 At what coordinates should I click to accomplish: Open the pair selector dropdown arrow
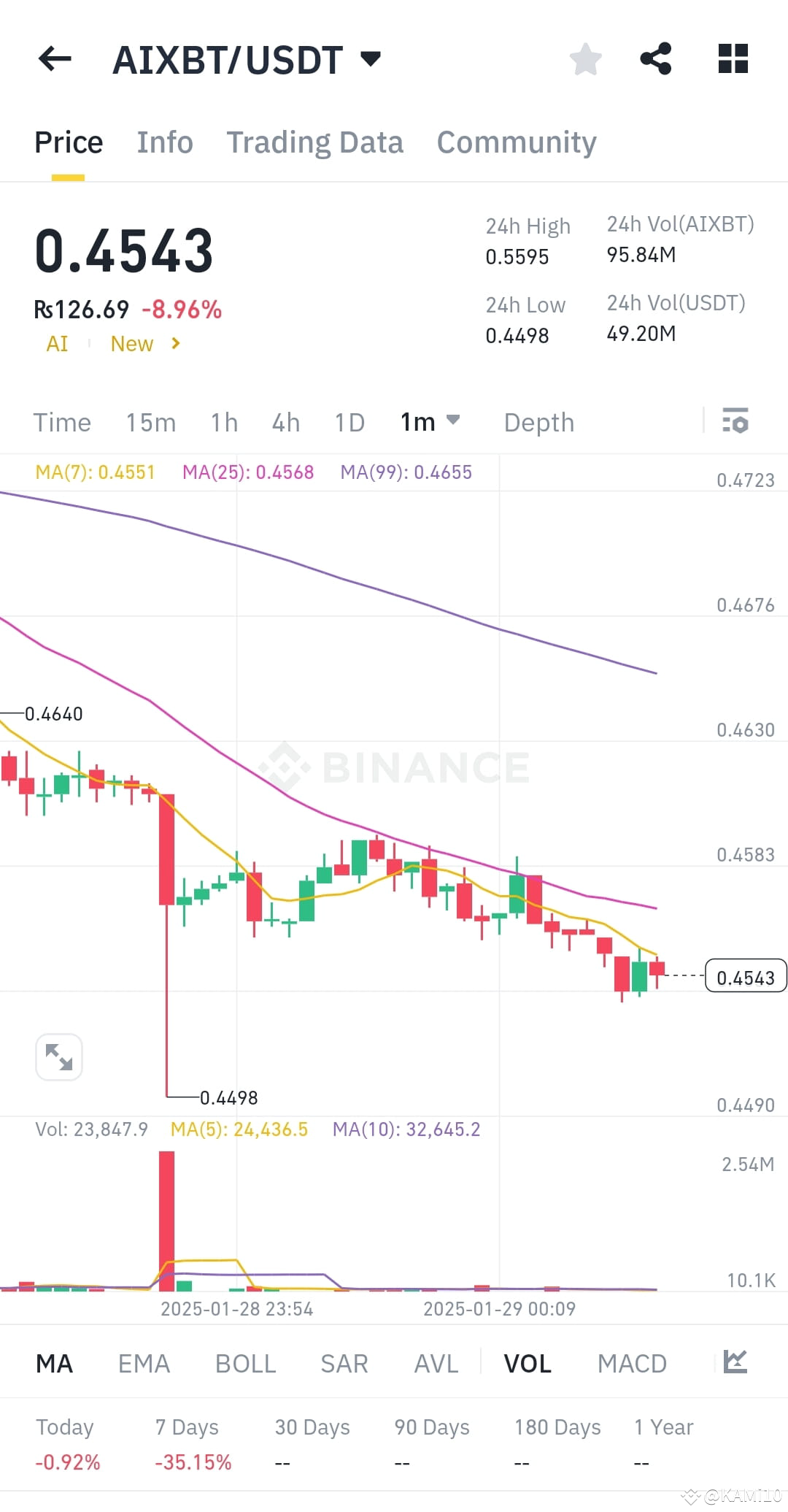371,59
